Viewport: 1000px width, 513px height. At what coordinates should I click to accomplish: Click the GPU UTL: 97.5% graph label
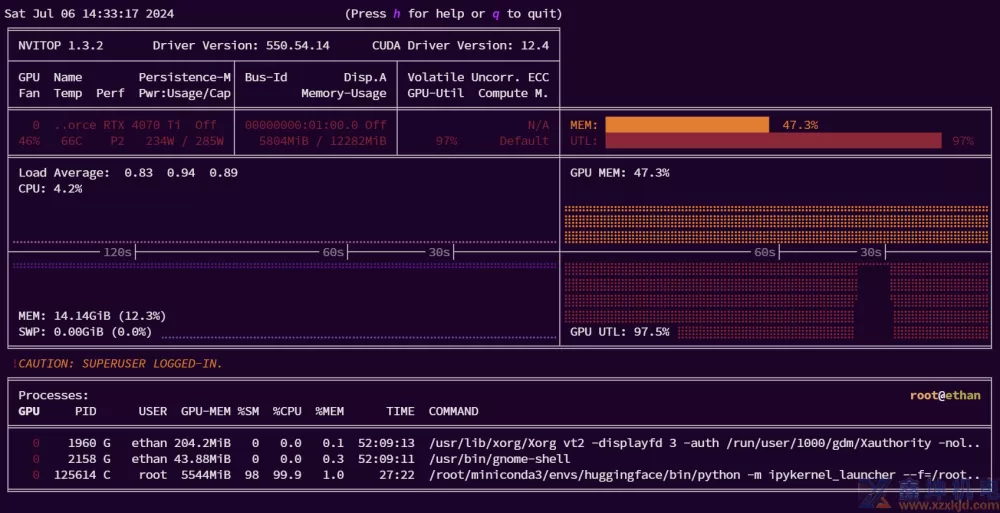[620, 332]
